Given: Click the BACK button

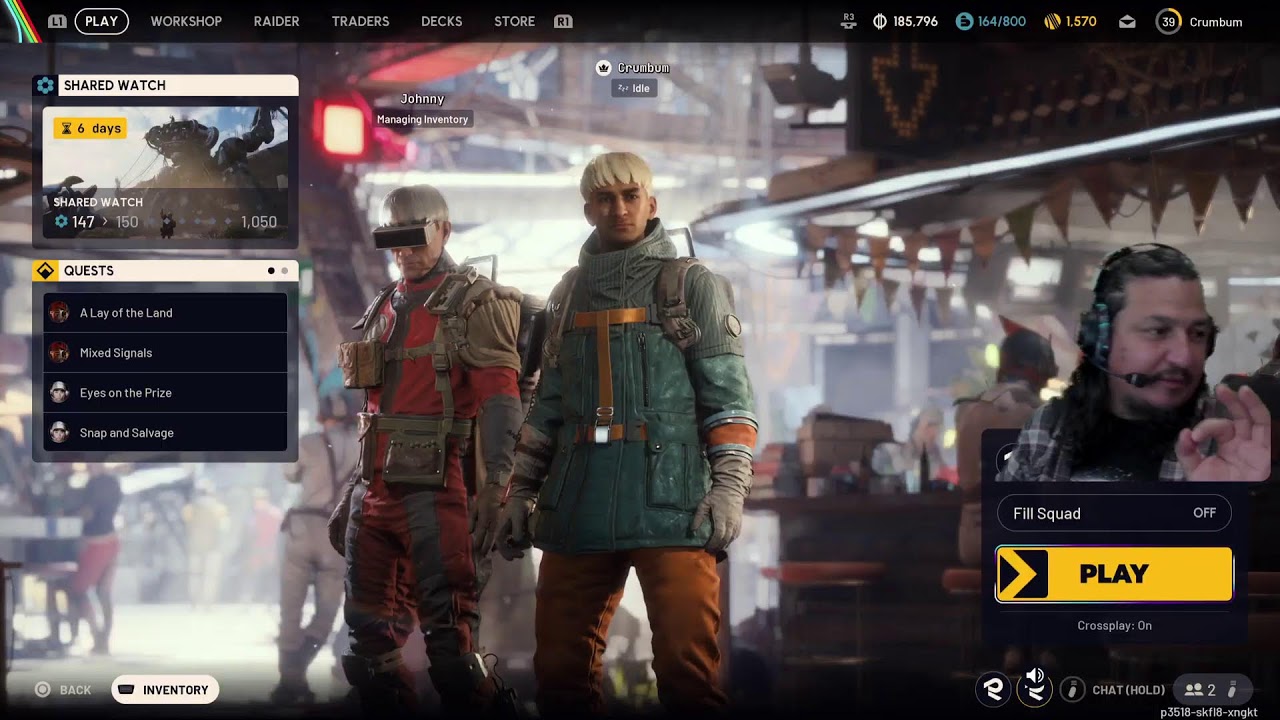Looking at the screenshot, I should click(x=63, y=690).
